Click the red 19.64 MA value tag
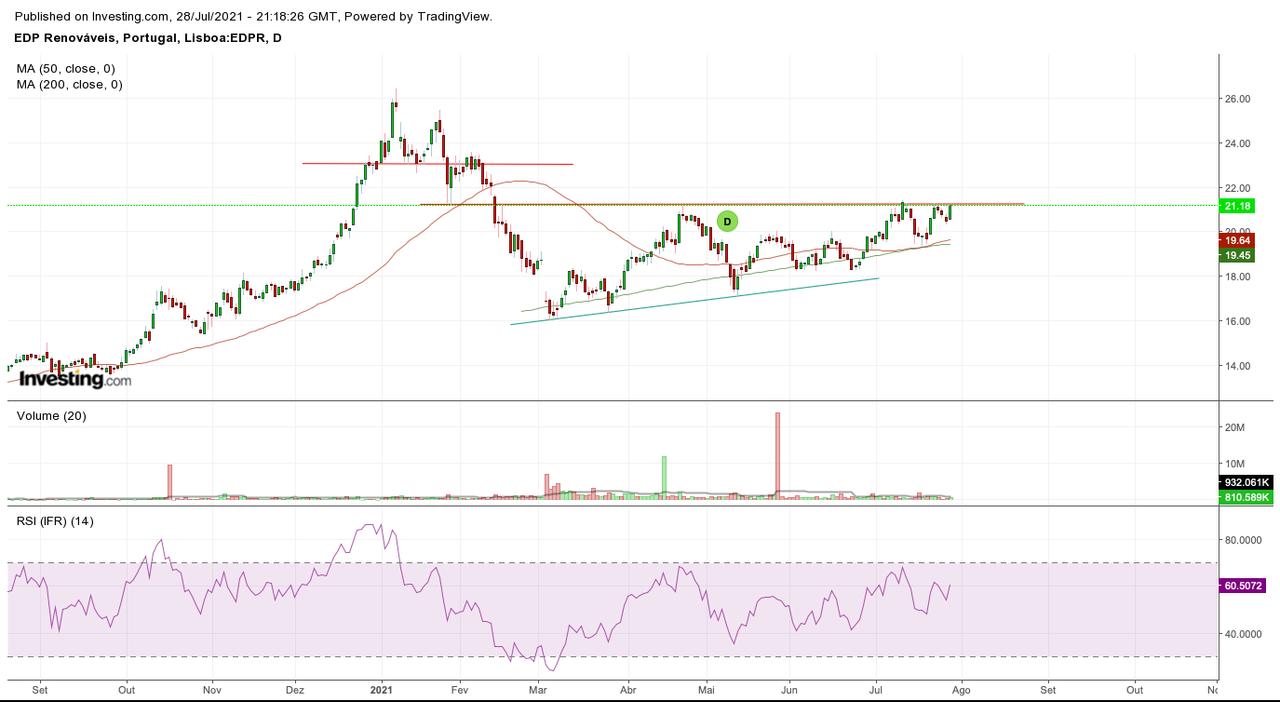The image size is (1280, 702). point(1237,241)
